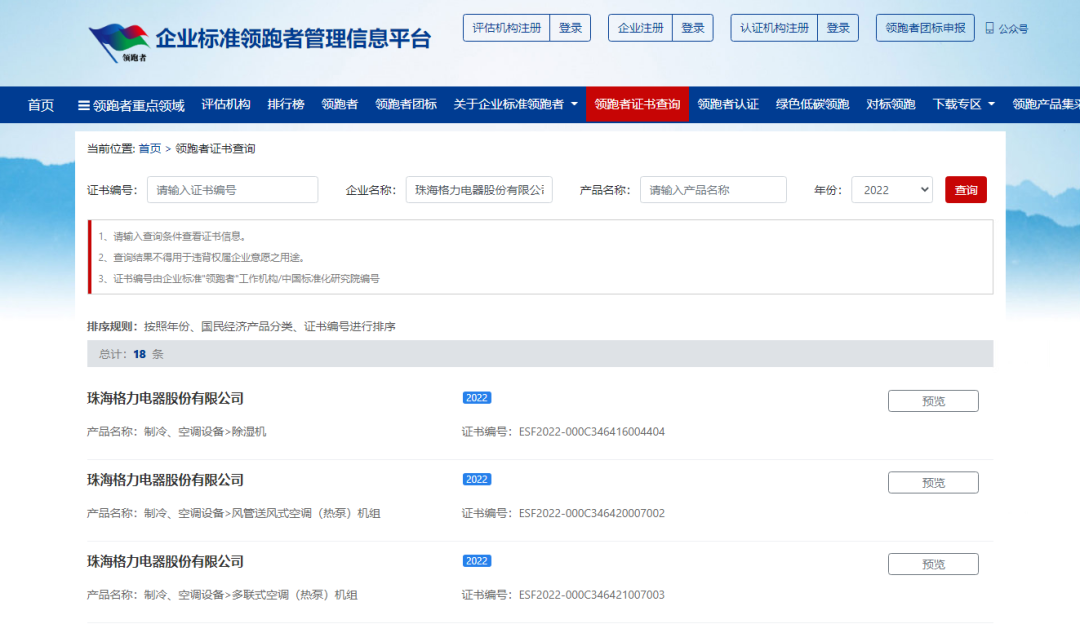Image resolution: width=1080 pixels, height=624 pixels.
Task: Open the 领跑者证书查询 tab
Action: (x=637, y=105)
